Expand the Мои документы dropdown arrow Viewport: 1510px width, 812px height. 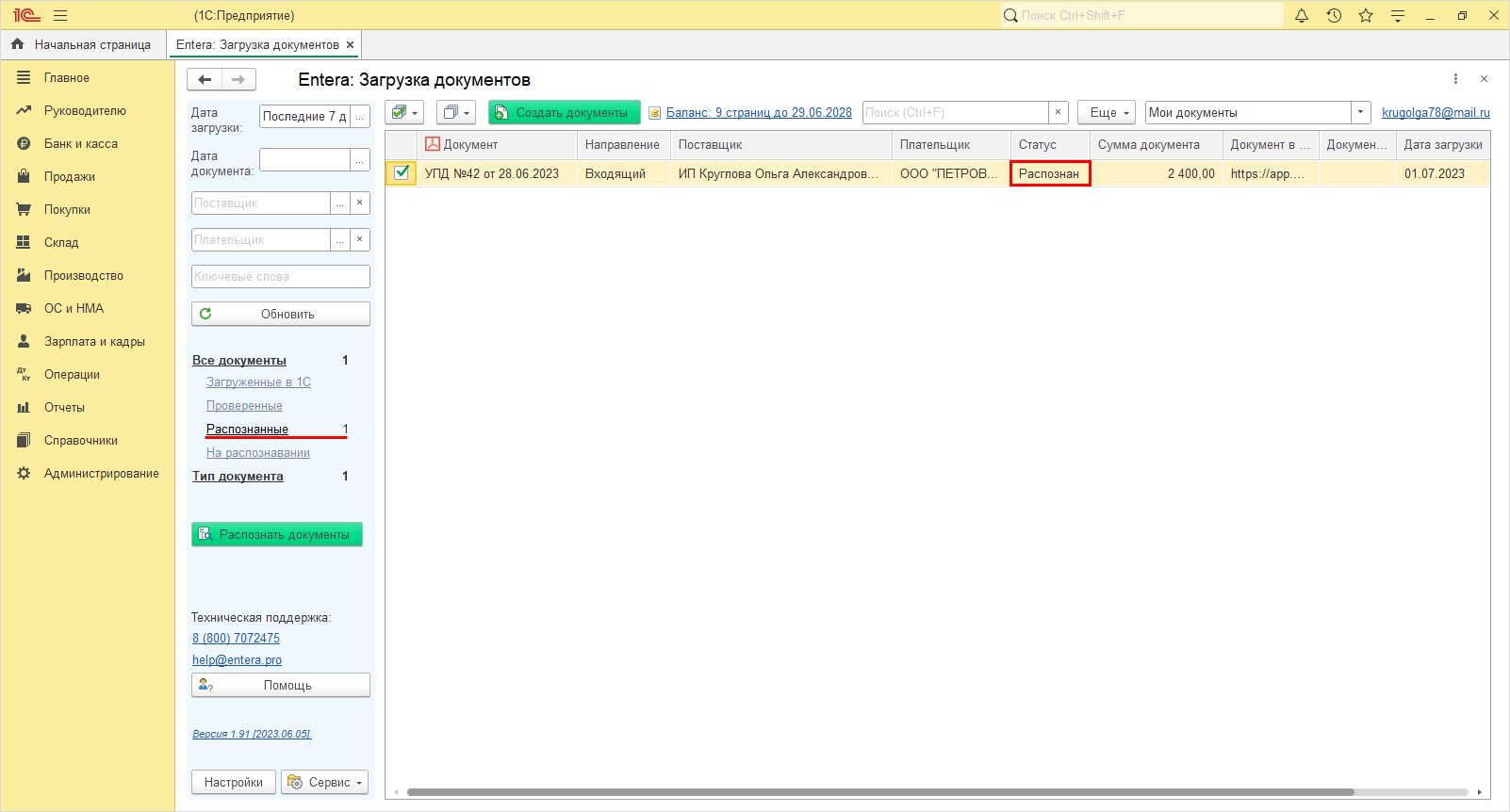1360,113
